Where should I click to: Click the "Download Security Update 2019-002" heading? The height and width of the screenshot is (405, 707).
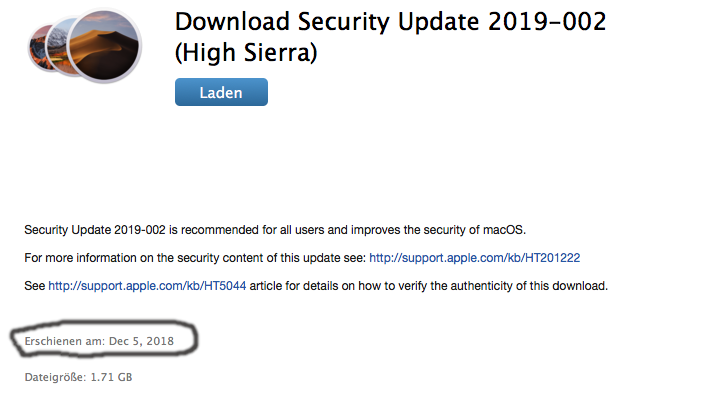(x=390, y=23)
